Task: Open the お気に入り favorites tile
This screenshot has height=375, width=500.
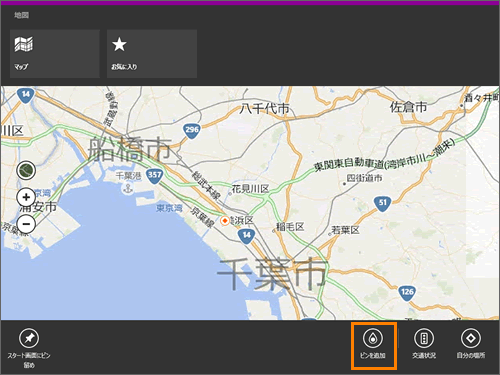Action: (152, 54)
